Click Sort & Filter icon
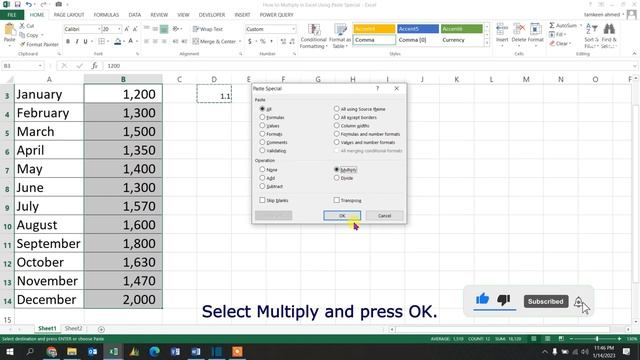640x360 pixels. 591,29
